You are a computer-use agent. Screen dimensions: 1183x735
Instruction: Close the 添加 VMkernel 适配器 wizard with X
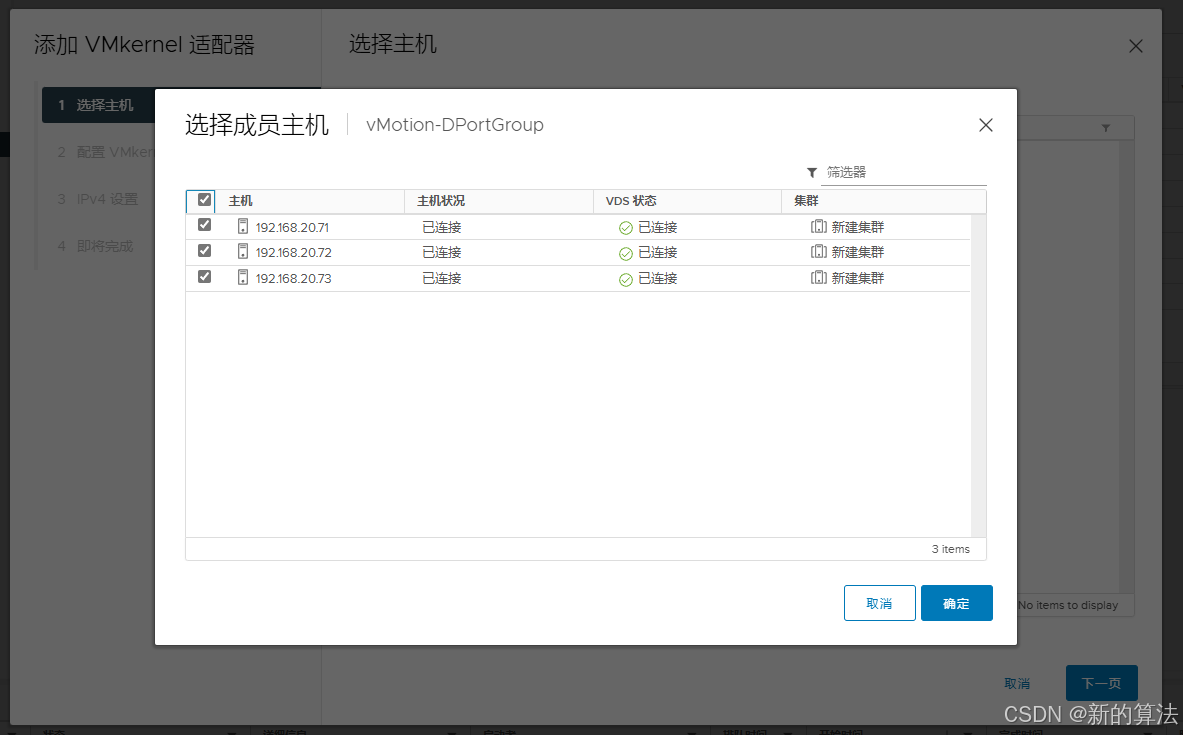[x=1135, y=47]
